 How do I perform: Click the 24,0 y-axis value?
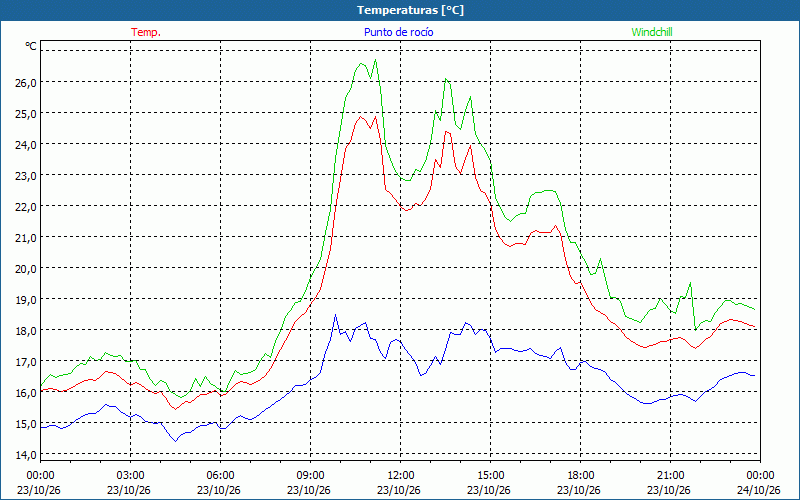(26, 144)
